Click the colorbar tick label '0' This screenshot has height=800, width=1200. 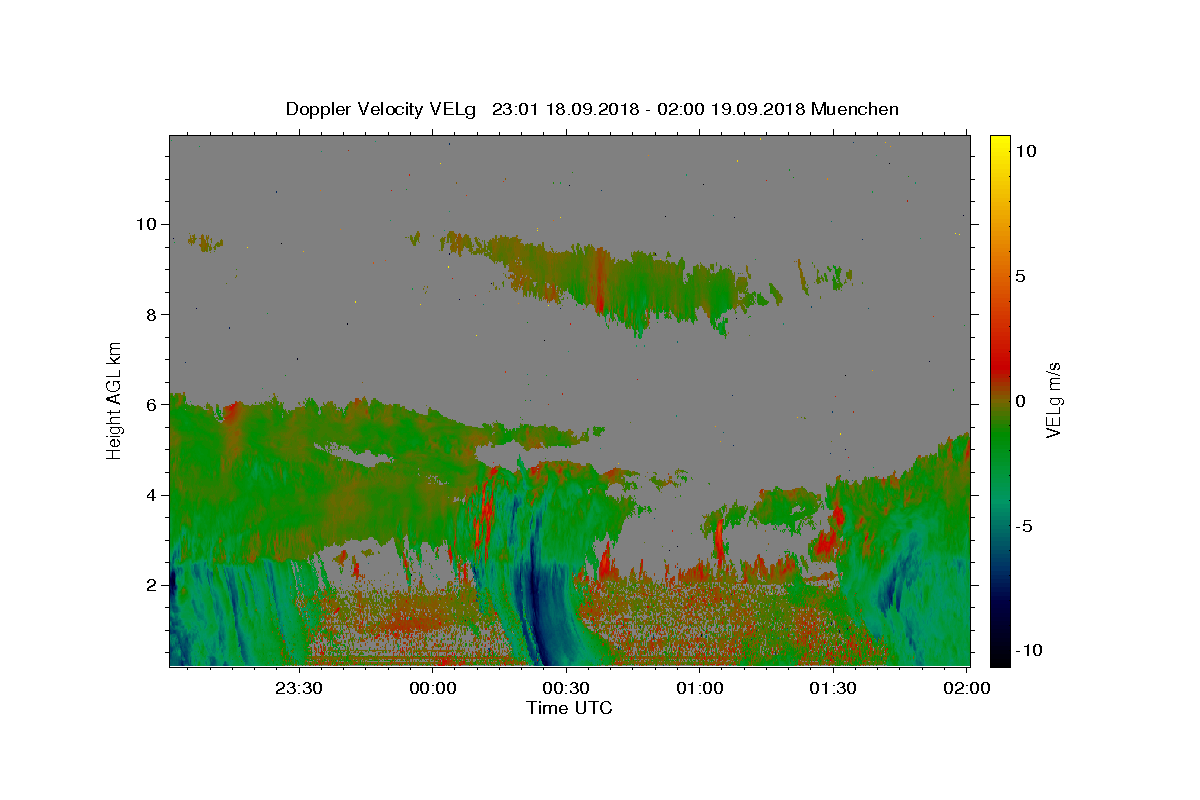click(x=1021, y=401)
